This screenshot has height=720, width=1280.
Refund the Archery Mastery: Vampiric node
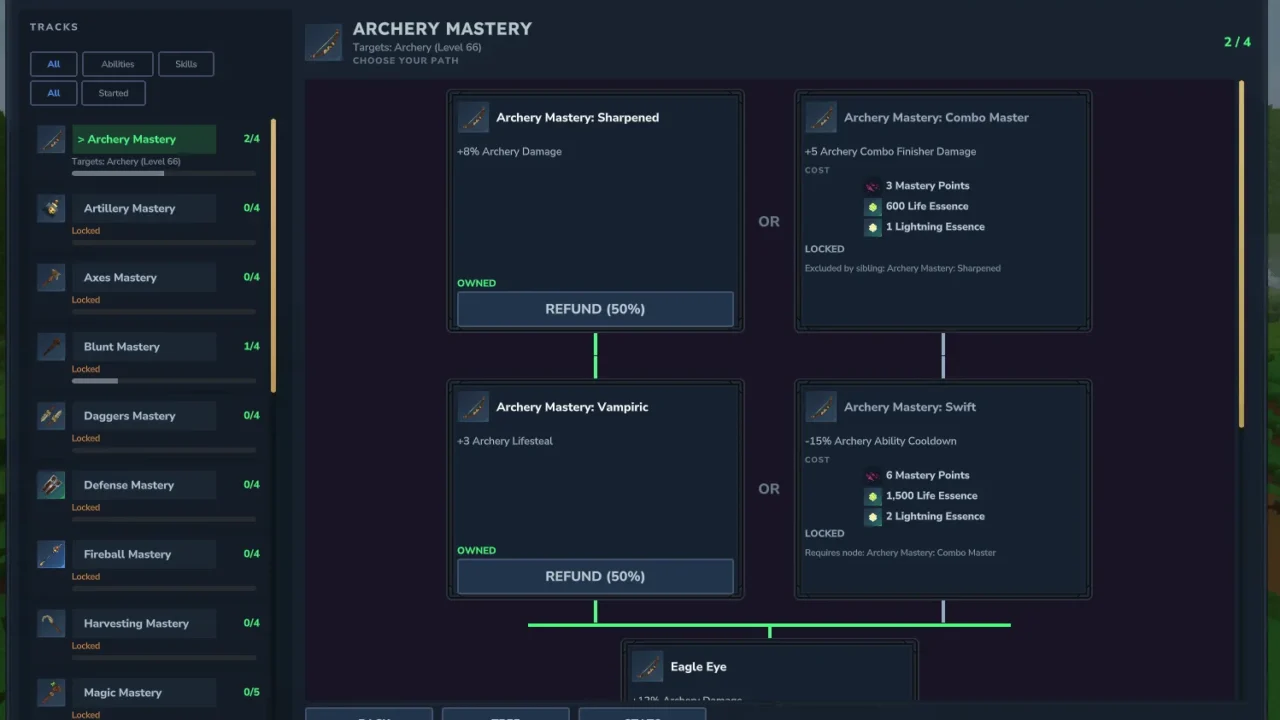595,576
